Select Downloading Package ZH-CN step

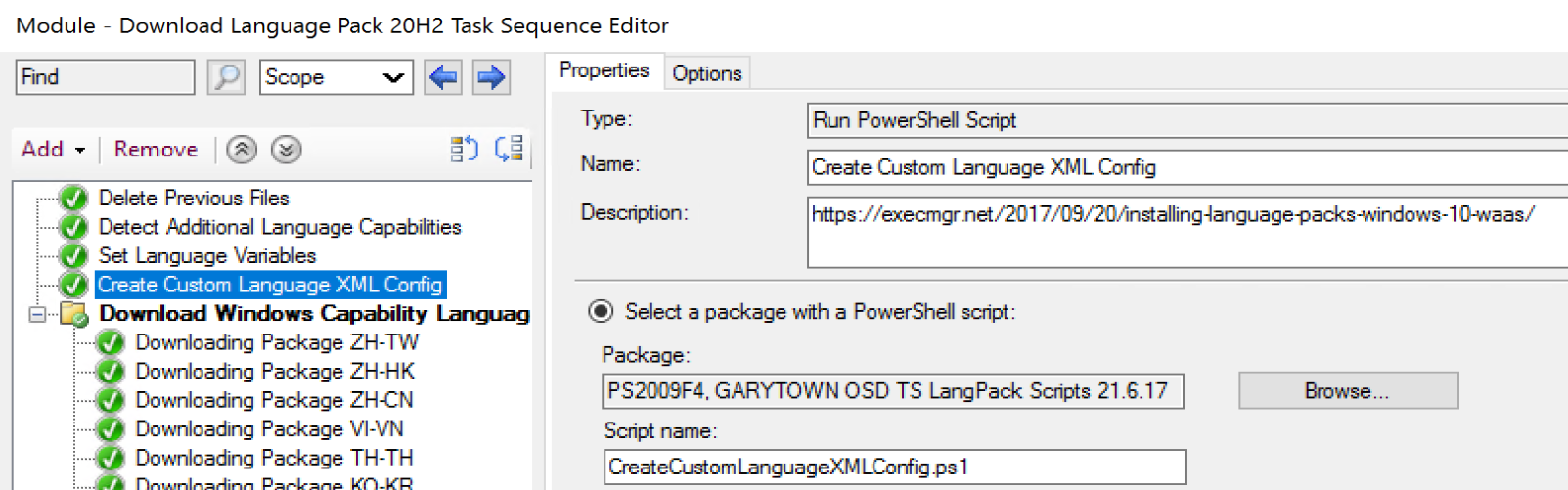(x=274, y=400)
